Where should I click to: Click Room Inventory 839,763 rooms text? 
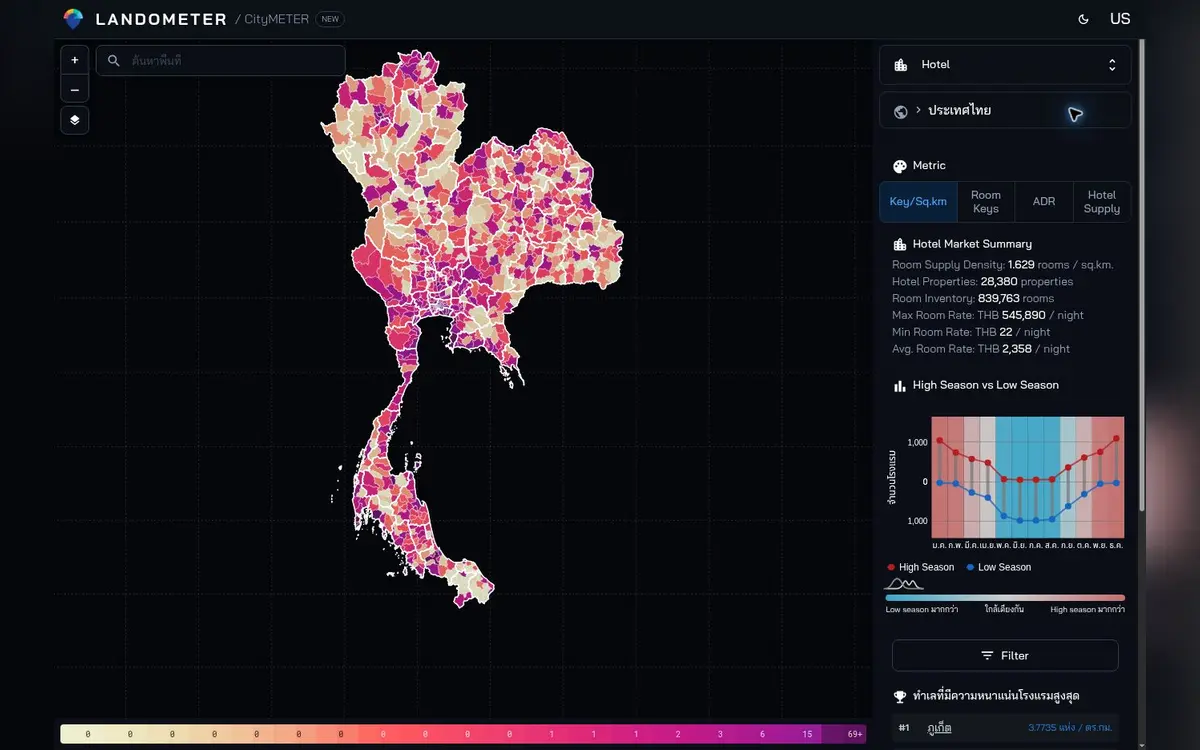pos(973,298)
